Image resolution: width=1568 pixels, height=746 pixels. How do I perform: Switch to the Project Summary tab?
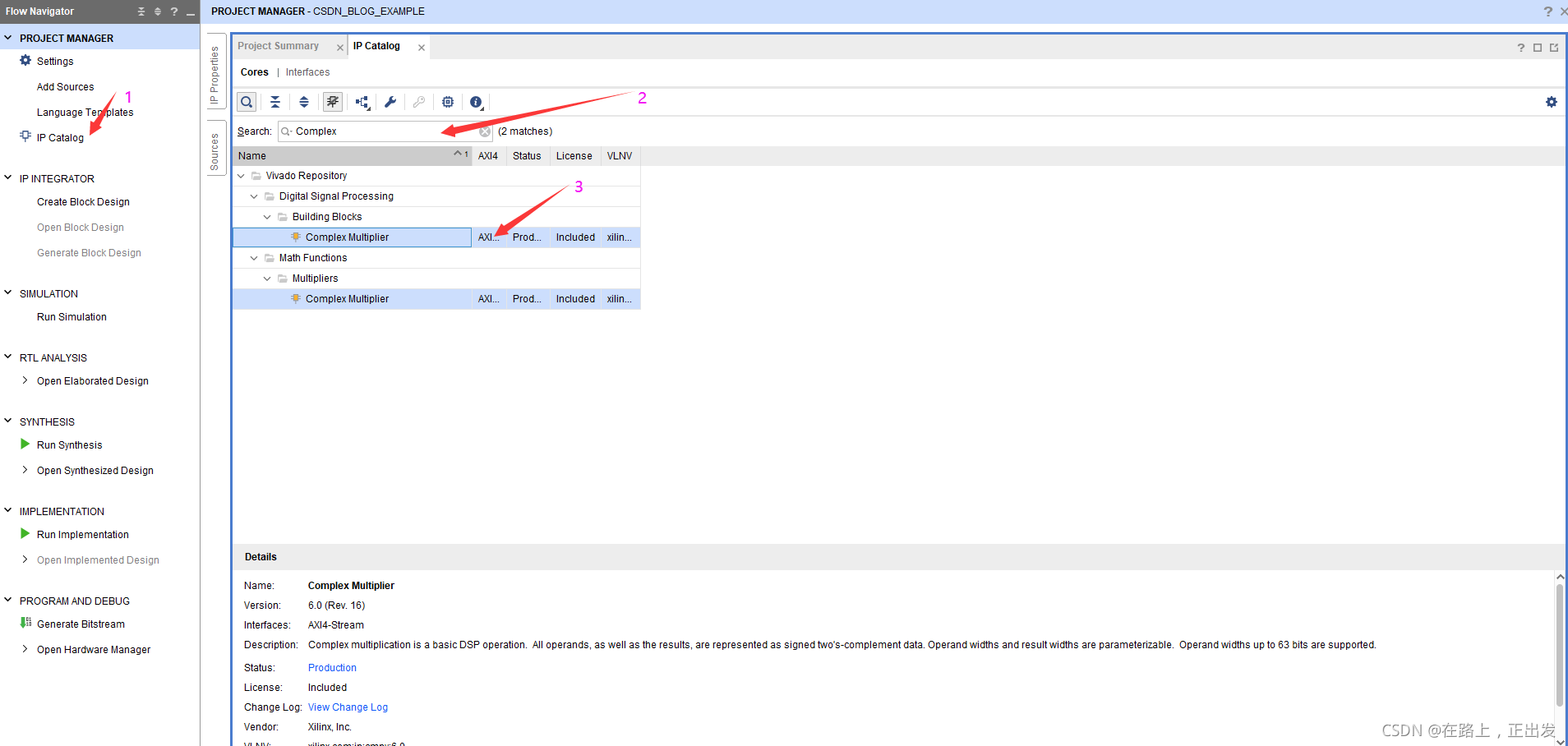coord(279,46)
